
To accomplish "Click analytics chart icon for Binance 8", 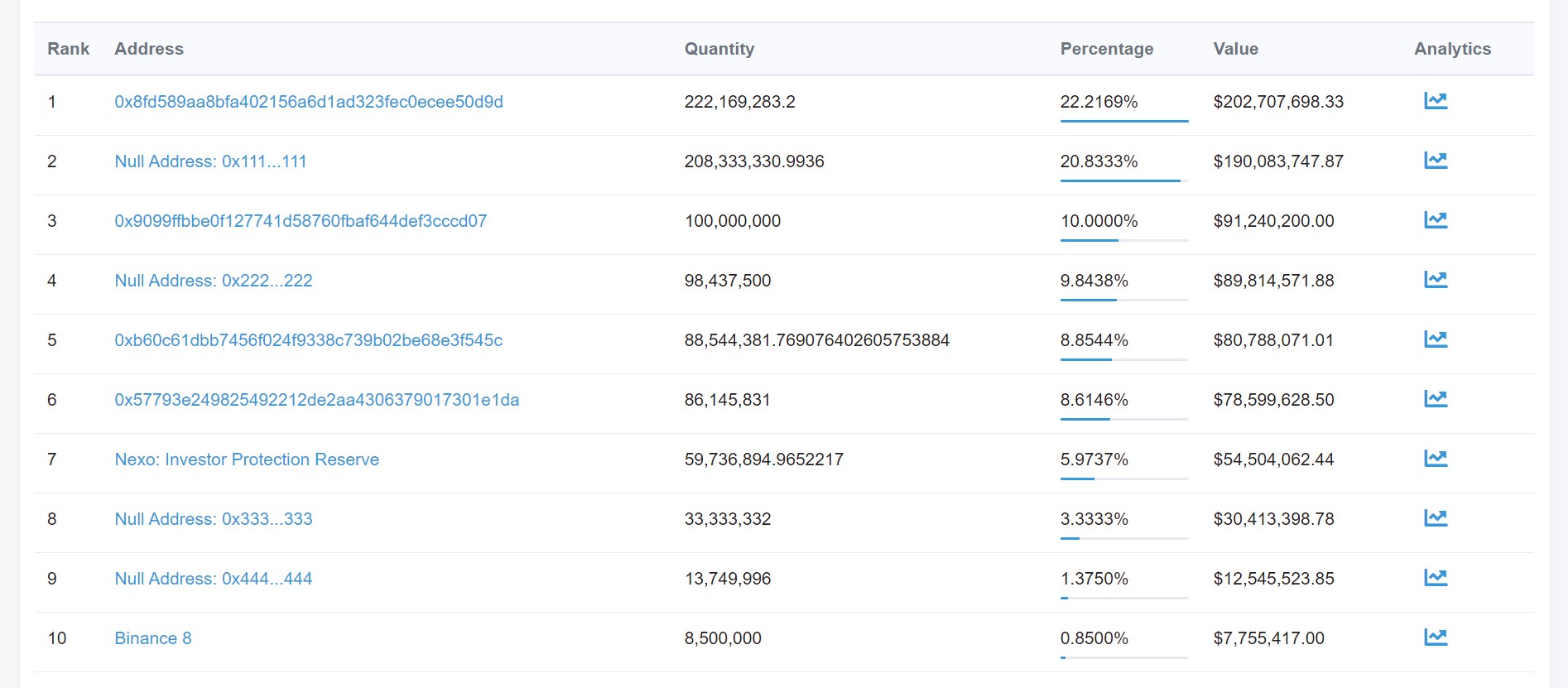I will pyautogui.click(x=1436, y=637).
